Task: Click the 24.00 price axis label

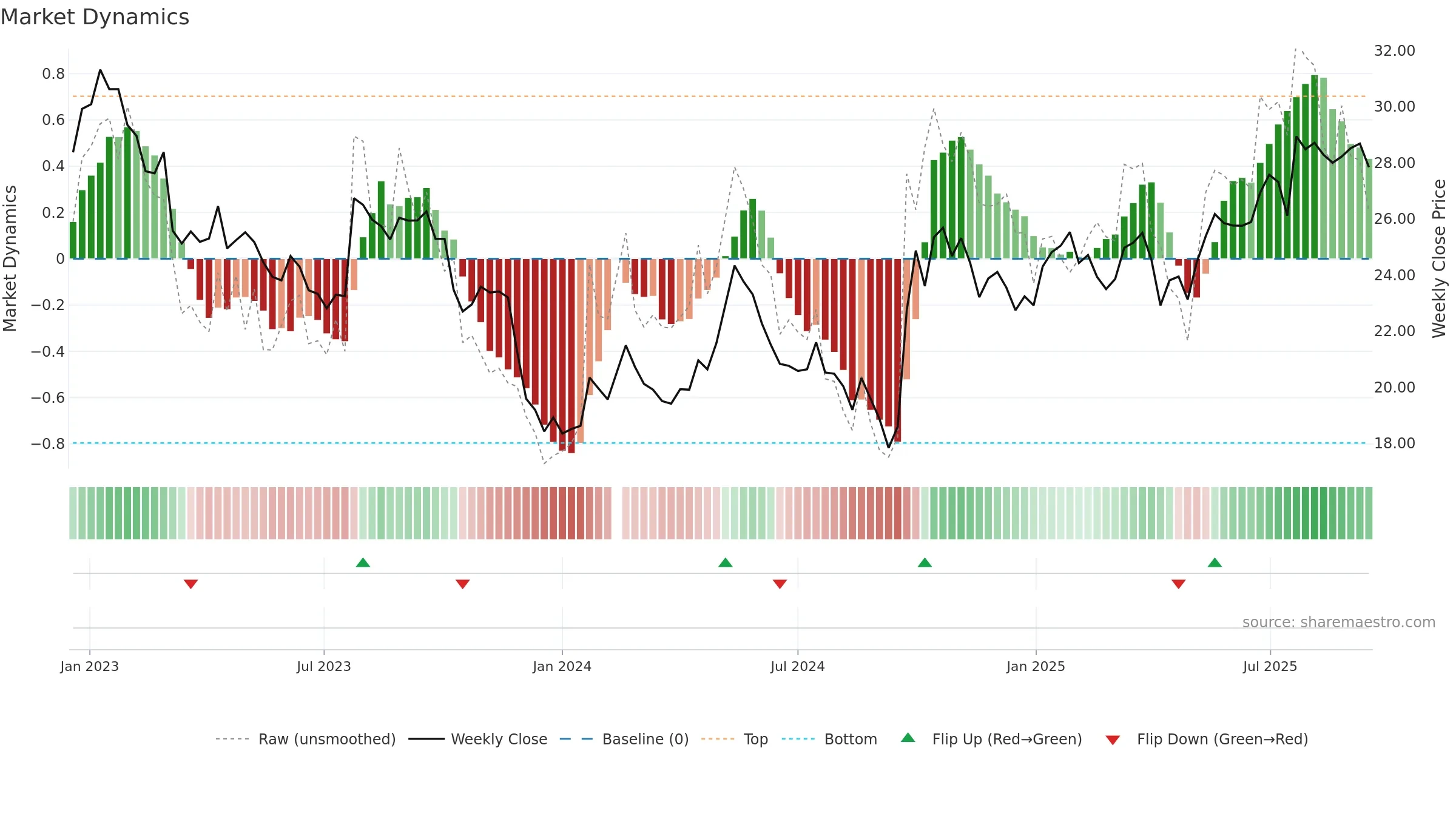Action: point(1395,275)
